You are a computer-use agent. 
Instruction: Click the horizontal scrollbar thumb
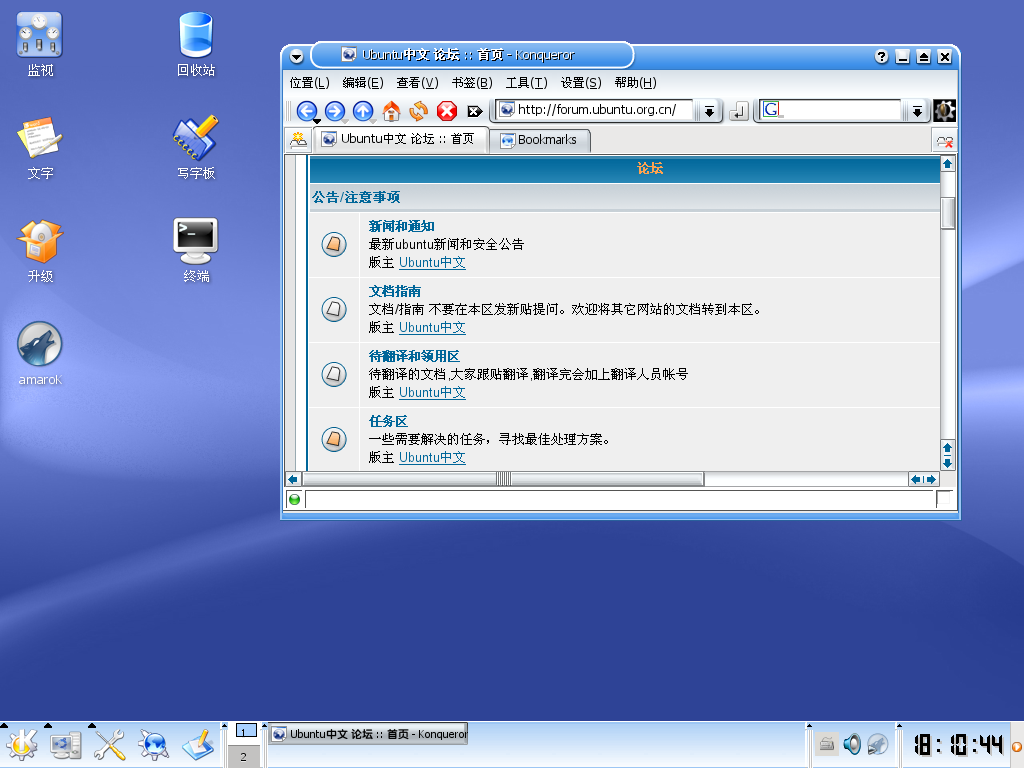[x=503, y=479]
